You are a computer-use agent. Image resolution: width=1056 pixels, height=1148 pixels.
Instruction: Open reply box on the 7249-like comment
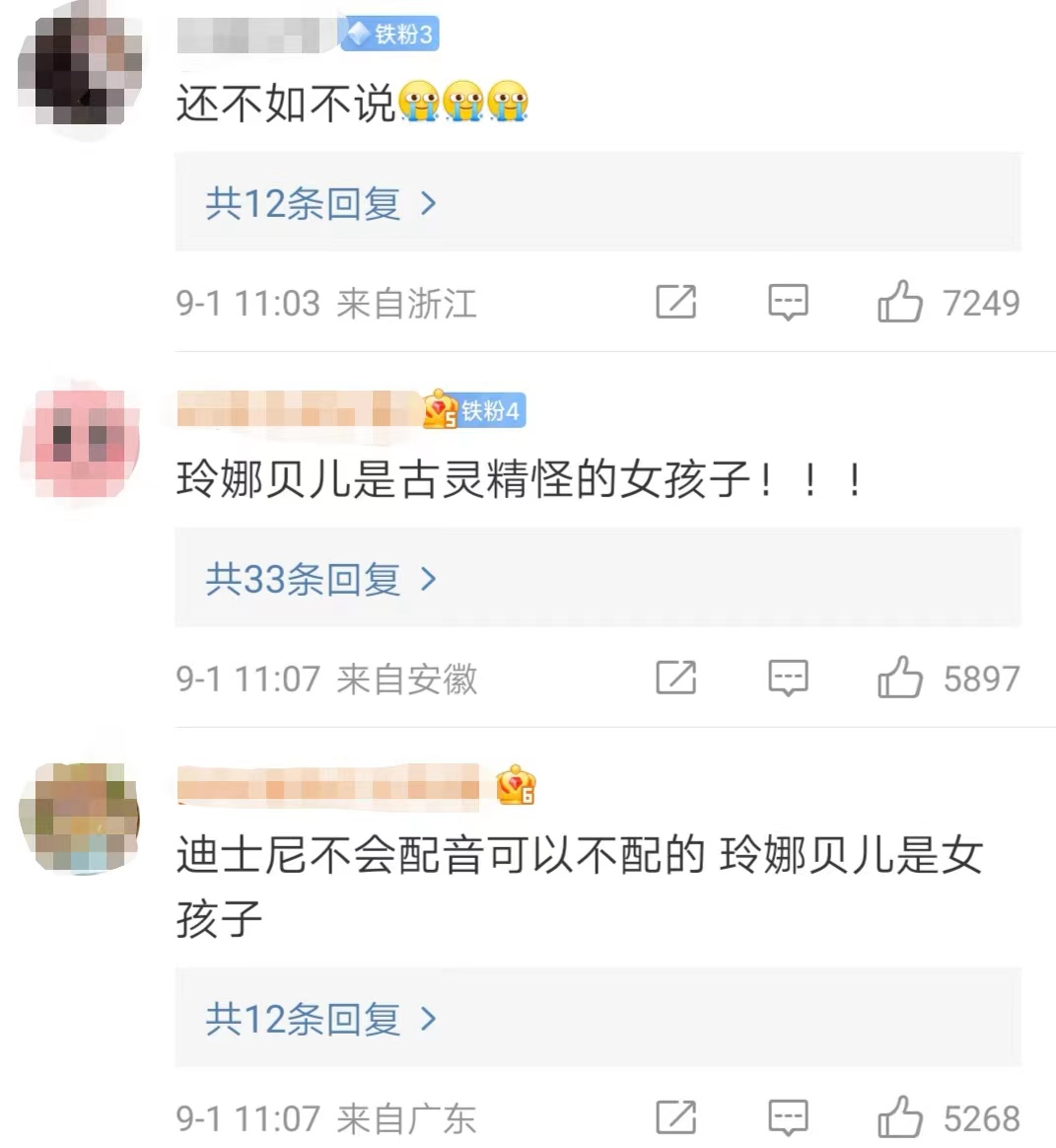click(x=788, y=302)
